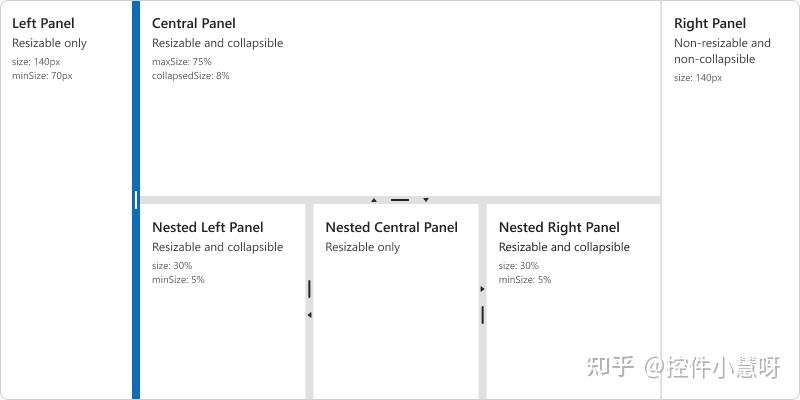Viewport: 800px width, 400px height.
Task: Click the thin divider before Right Panel
Action: click(661, 200)
